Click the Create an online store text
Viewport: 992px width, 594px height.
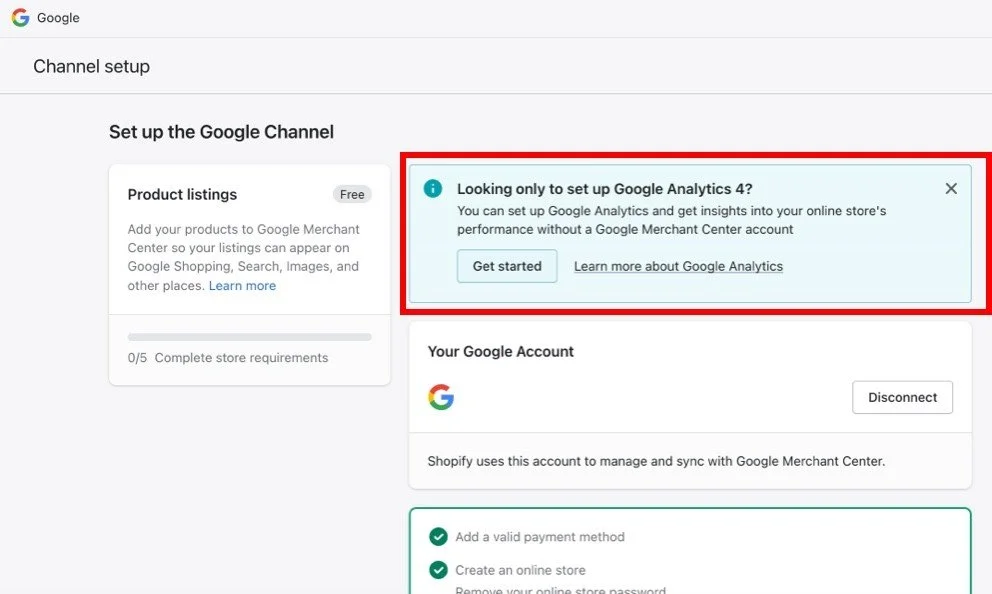520,570
